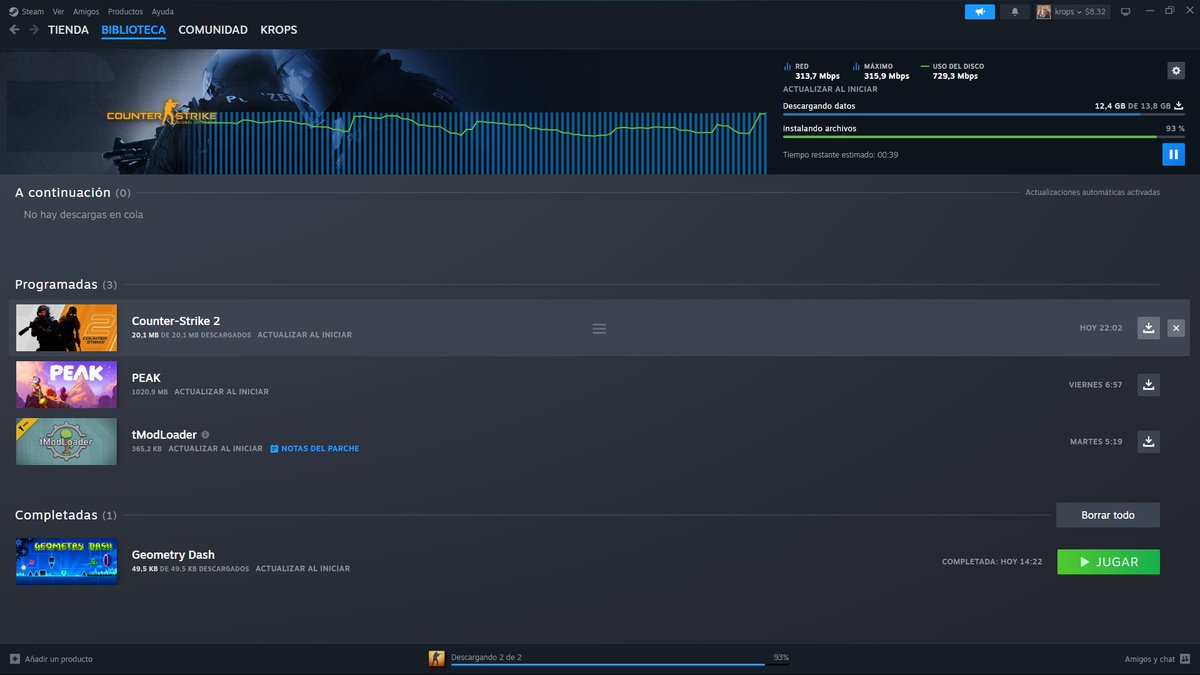The image size is (1200, 675).
Task: Switch to the TIENDA tab
Action: [68, 30]
